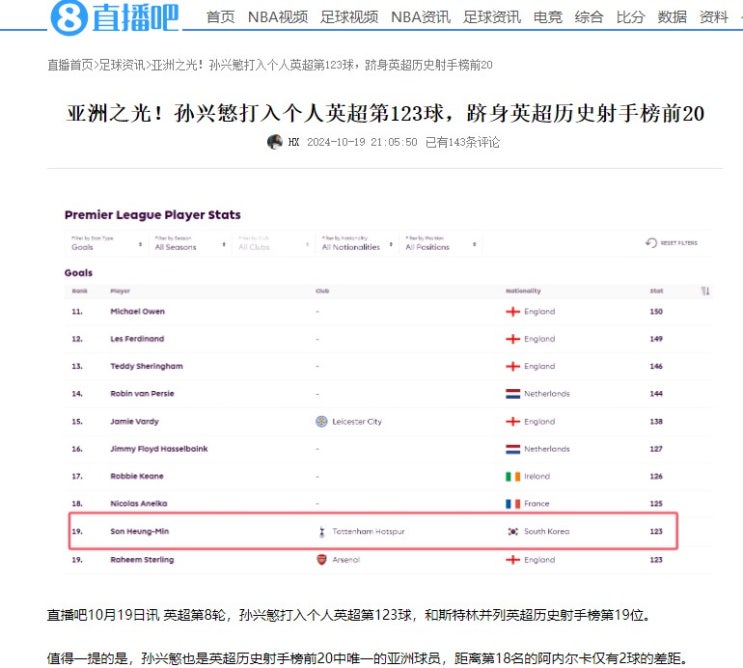The image size is (743, 668).
Task: Select Robin van Persie in the table
Action: 142,394
